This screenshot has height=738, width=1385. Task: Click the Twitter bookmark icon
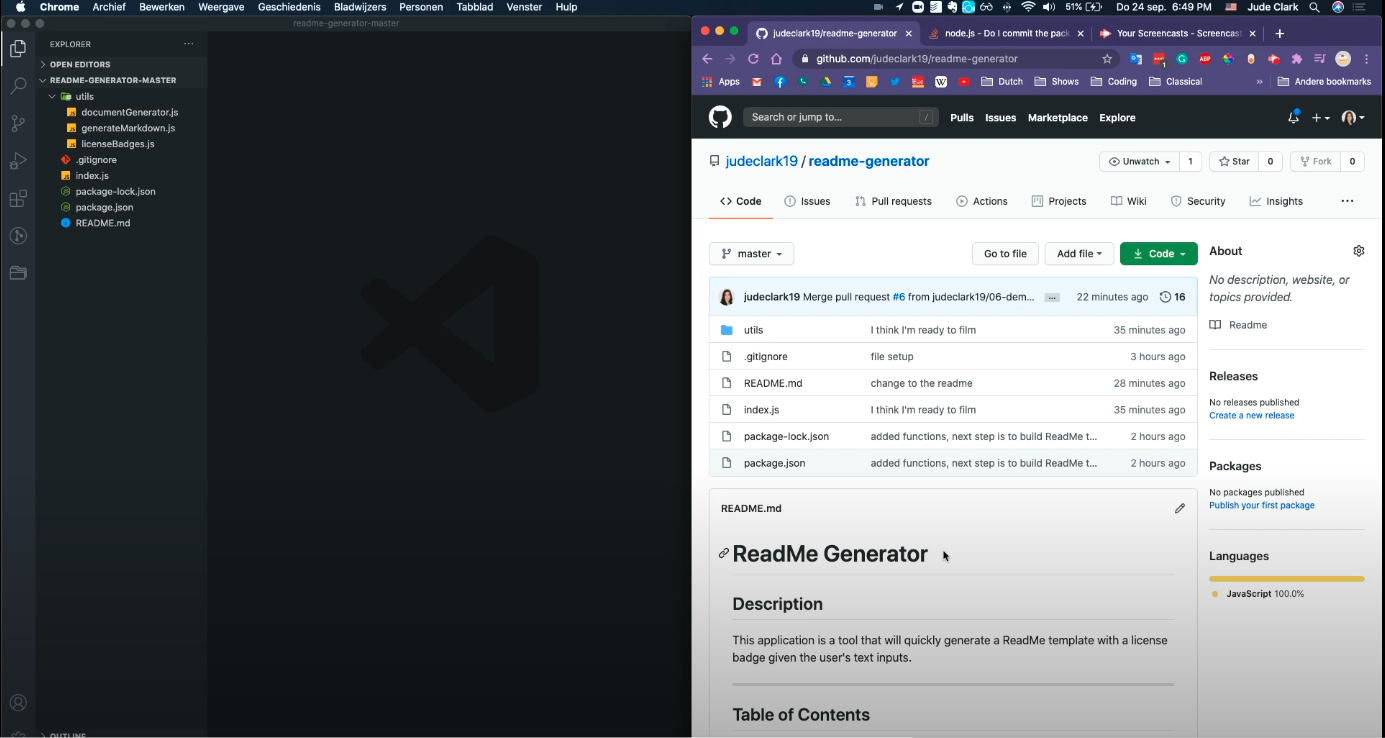click(x=895, y=82)
